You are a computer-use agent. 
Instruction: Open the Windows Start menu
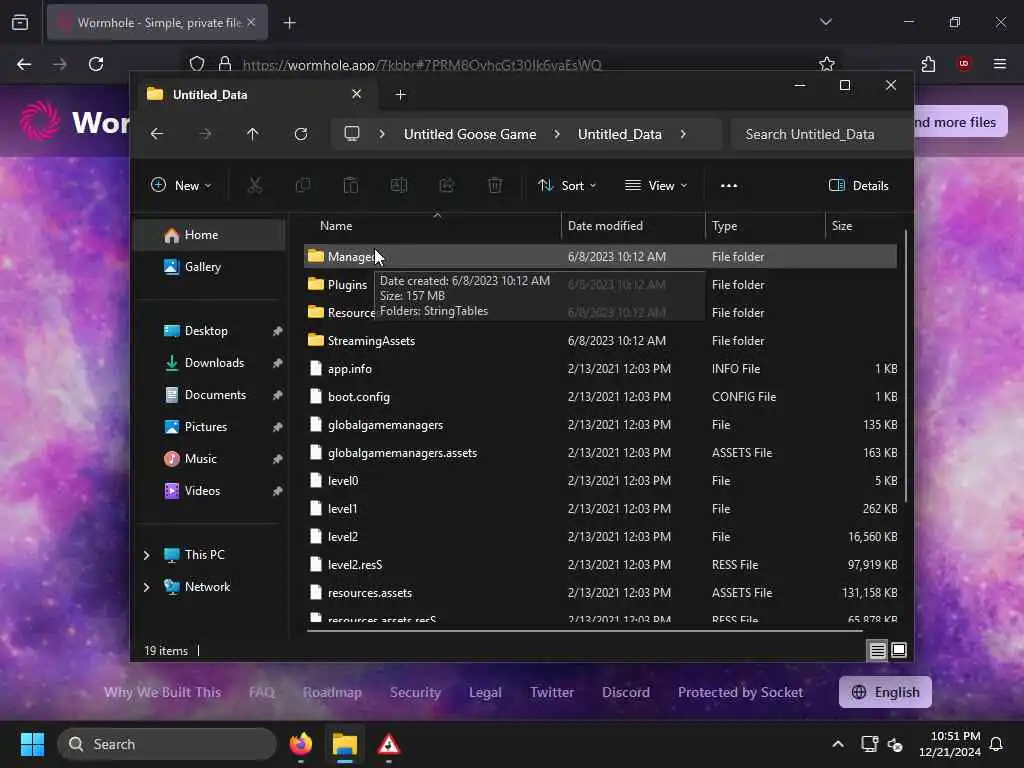pyautogui.click(x=32, y=744)
